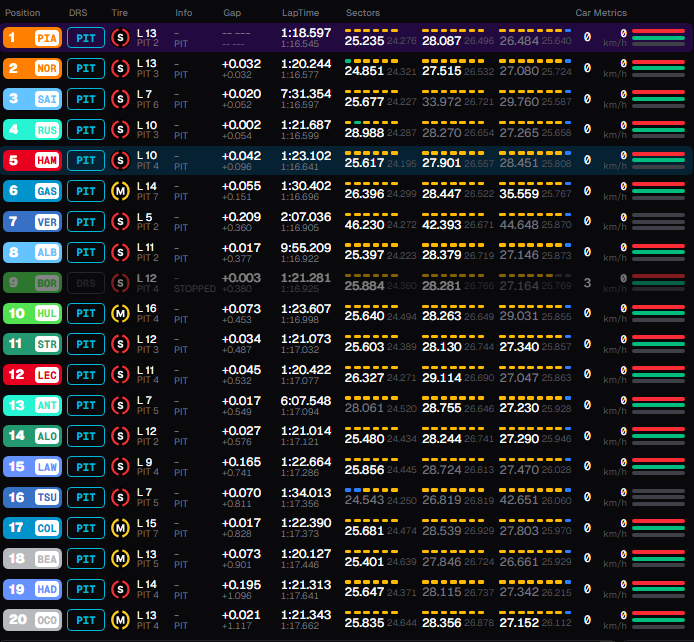Viewport: 694px width, 642px height.
Task: Click Verstappen's soft tire icon
Action: [120, 222]
